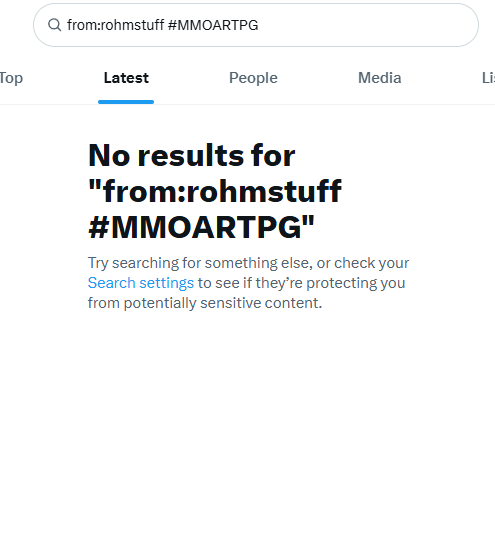
Task: Switch to the Top results tab
Action: (11, 78)
